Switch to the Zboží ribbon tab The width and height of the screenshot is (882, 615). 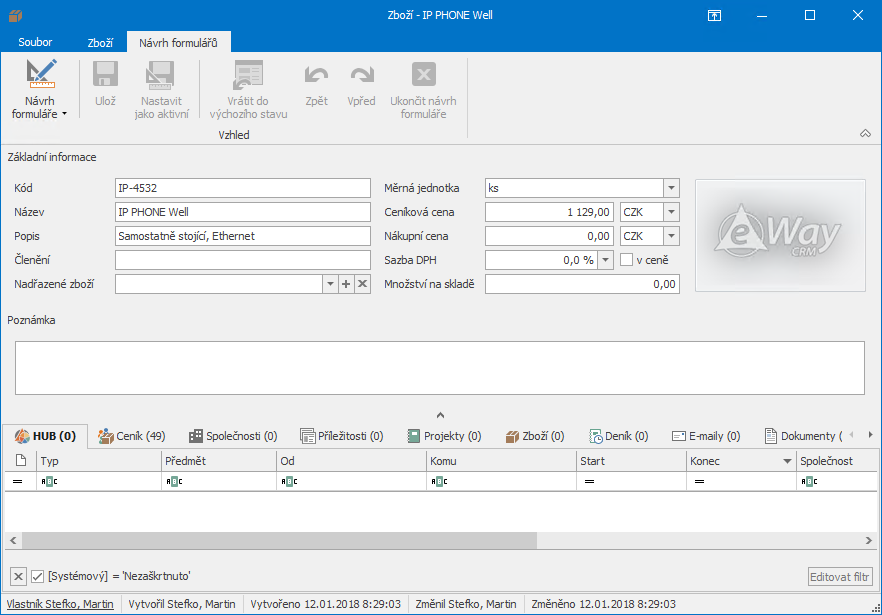(x=100, y=42)
